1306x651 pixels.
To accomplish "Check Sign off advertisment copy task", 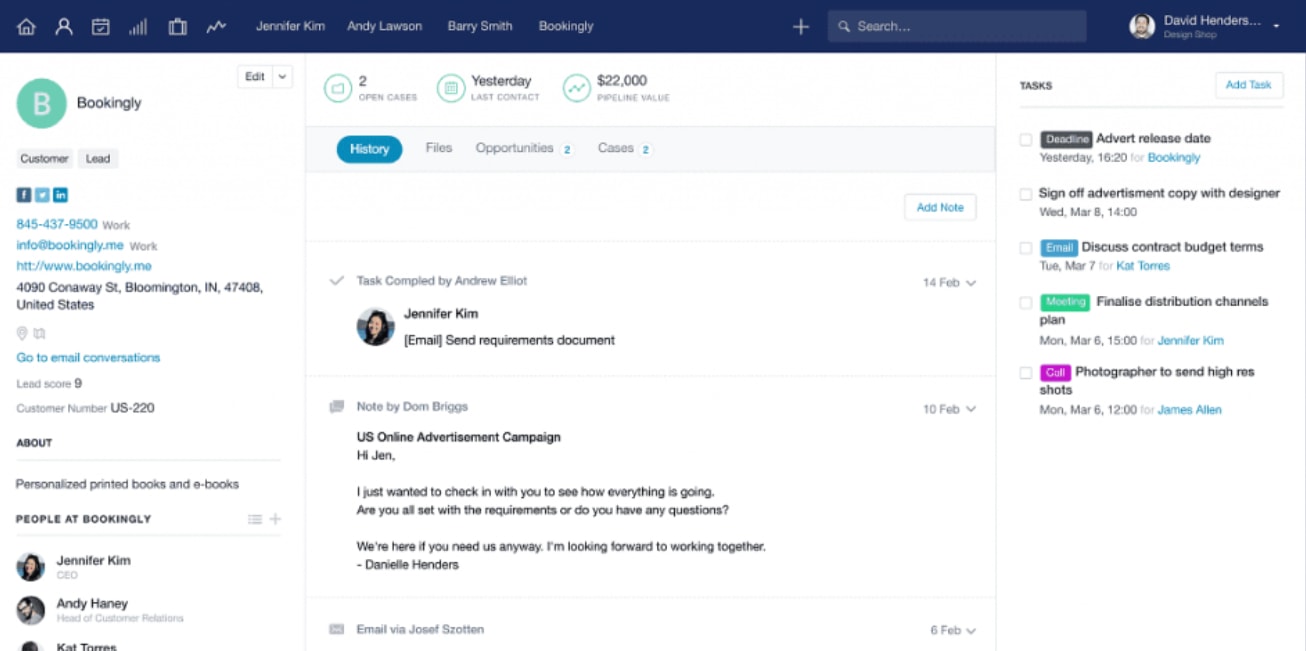I will (1025, 194).
